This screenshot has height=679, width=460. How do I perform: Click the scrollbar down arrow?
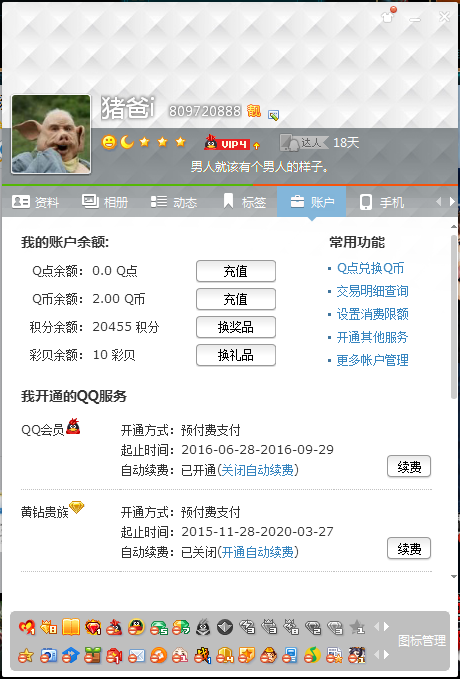454,577
